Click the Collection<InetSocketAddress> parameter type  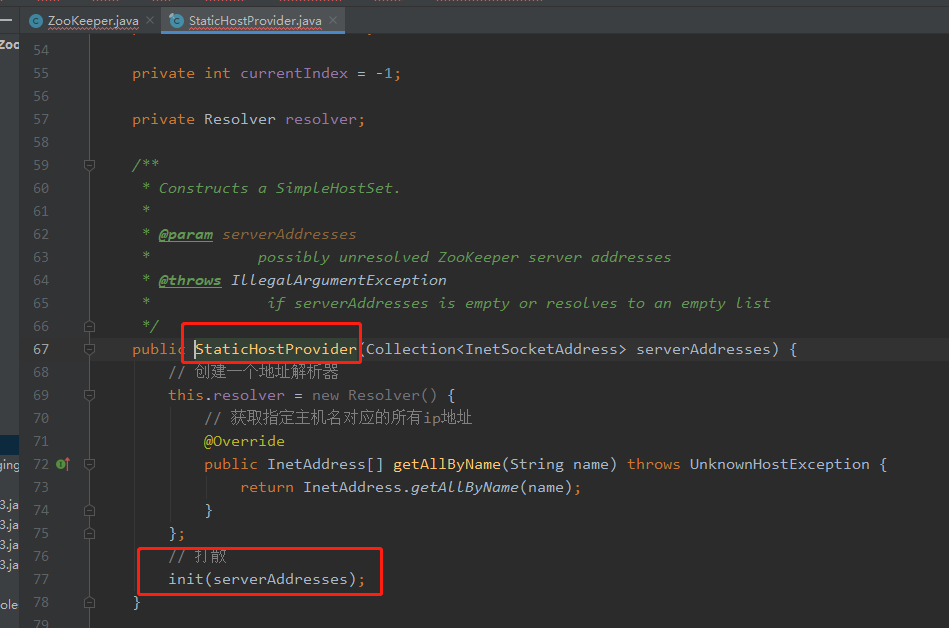(x=496, y=349)
